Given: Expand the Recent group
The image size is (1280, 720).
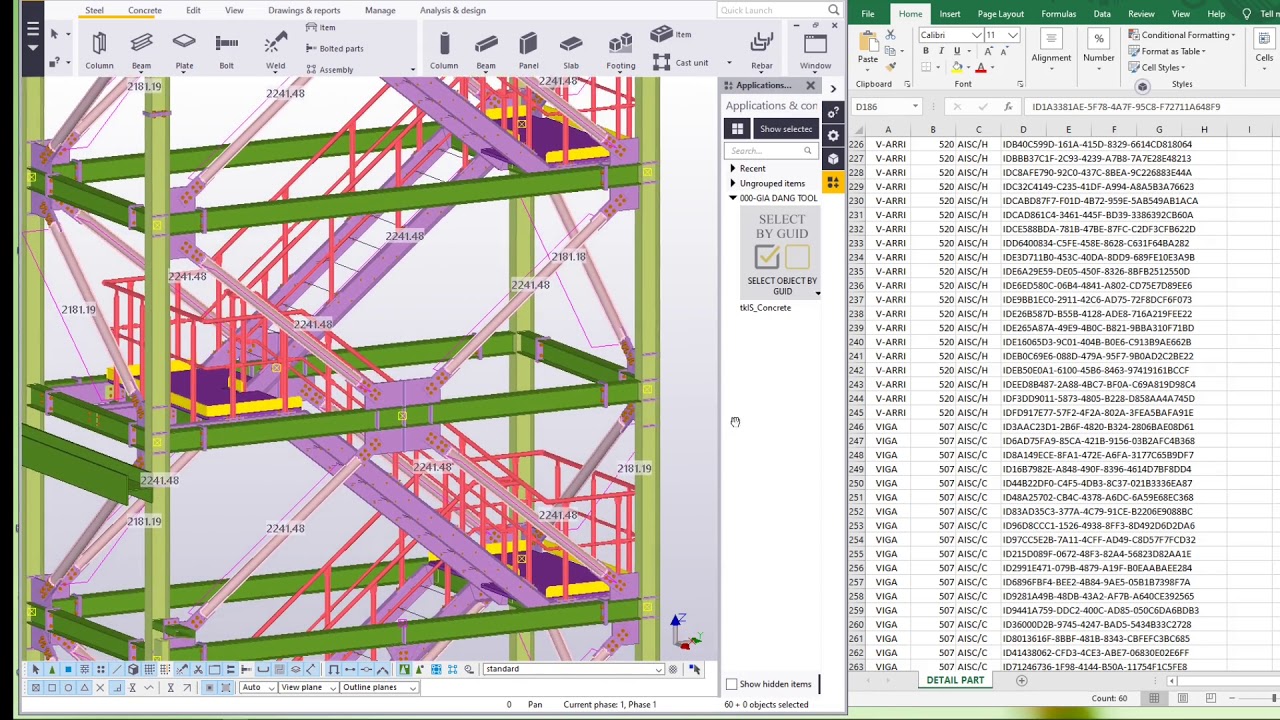Looking at the screenshot, I should (733, 169).
